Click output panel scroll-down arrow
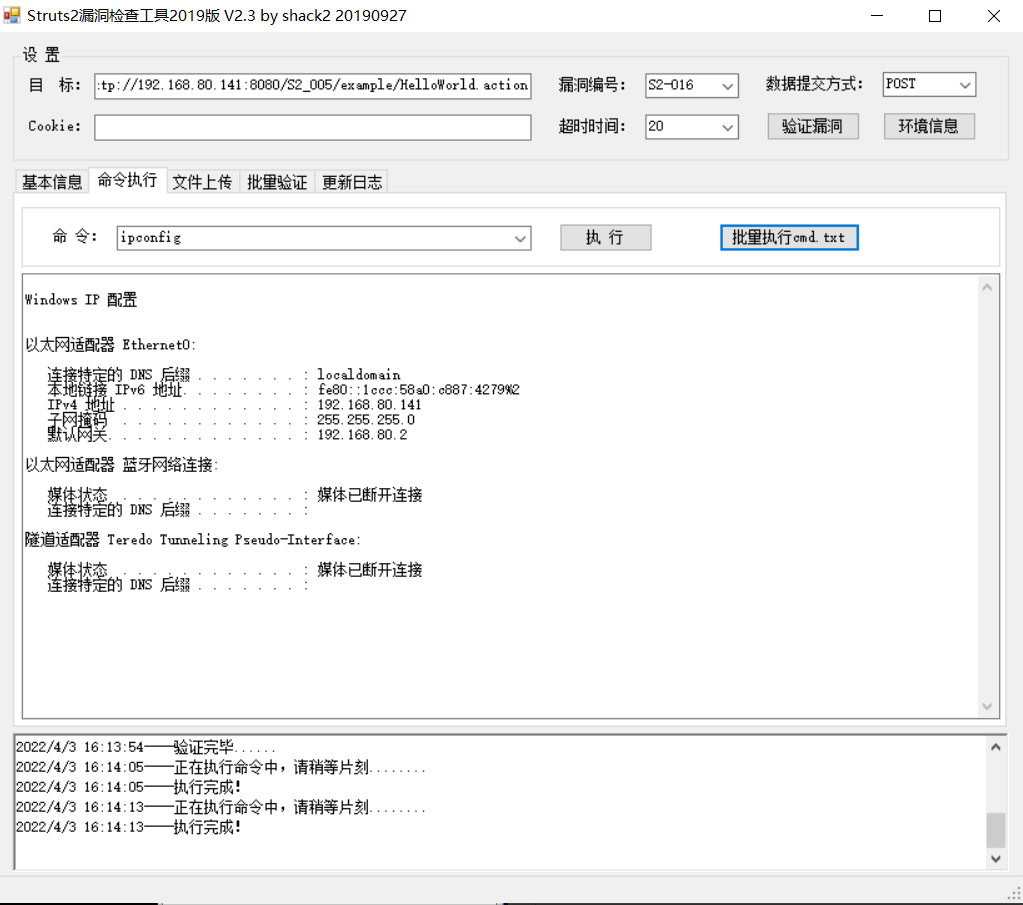 tap(987, 707)
